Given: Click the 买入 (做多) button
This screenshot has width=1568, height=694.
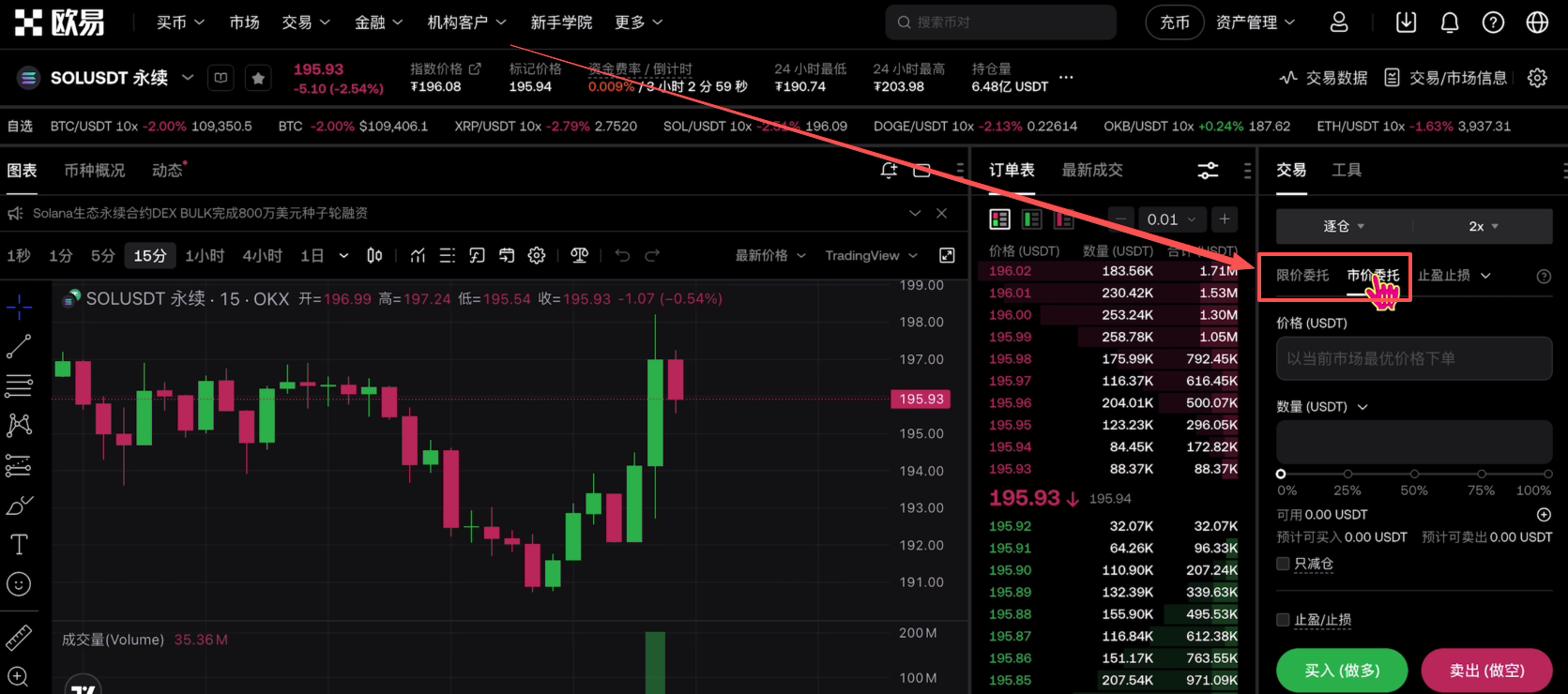Looking at the screenshot, I should (x=1342, y=671).
